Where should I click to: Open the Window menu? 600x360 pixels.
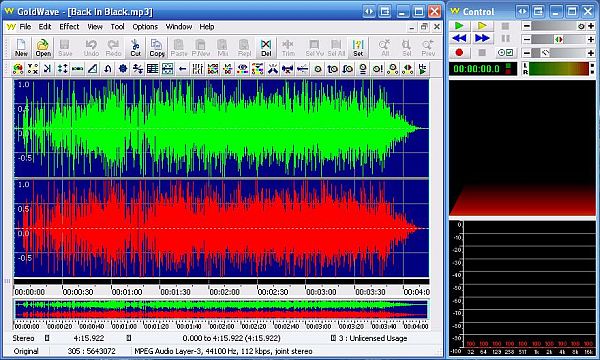pos(179,27)
